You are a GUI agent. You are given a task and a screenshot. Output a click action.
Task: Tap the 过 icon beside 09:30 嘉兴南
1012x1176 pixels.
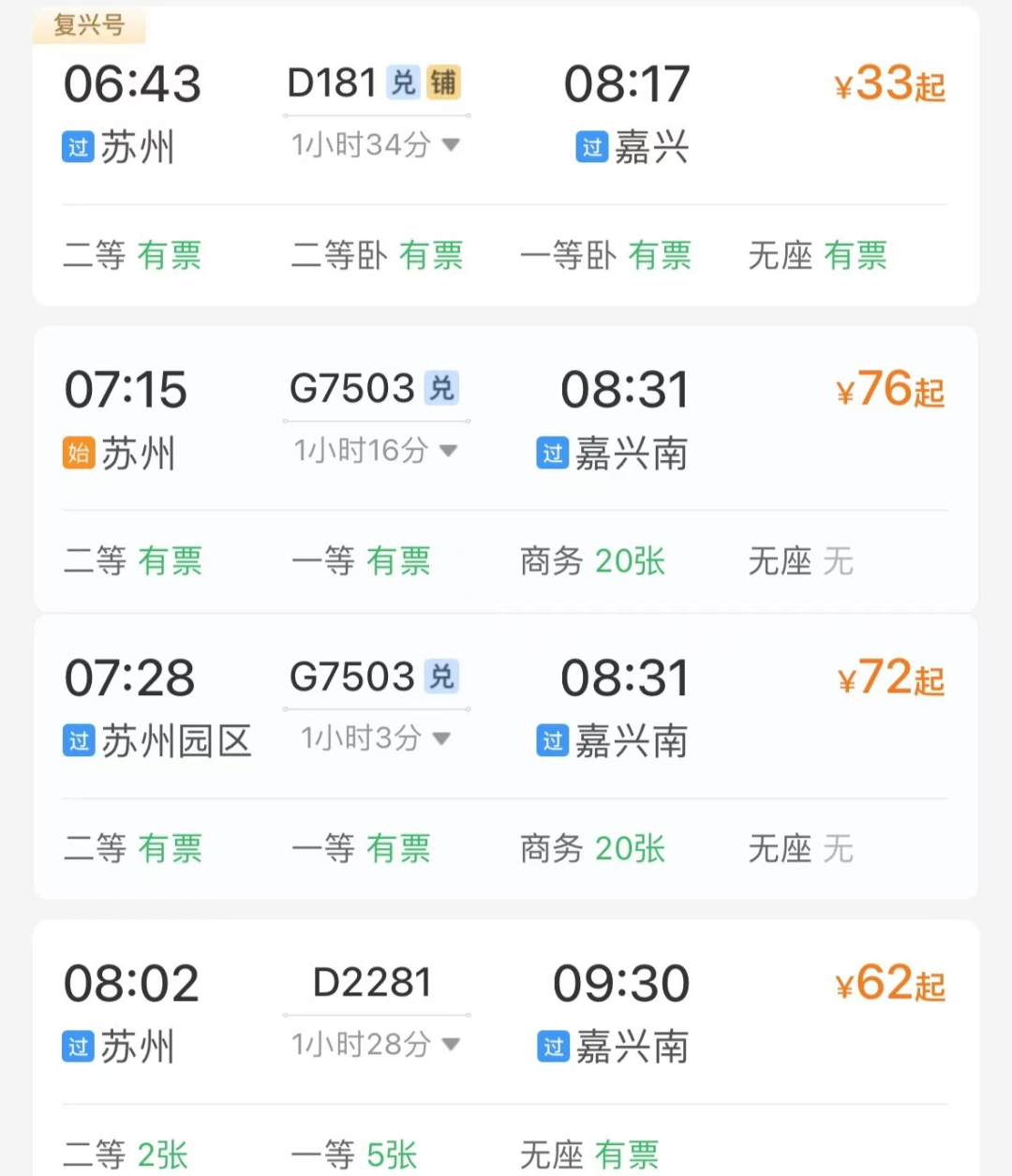[554, 1047]
